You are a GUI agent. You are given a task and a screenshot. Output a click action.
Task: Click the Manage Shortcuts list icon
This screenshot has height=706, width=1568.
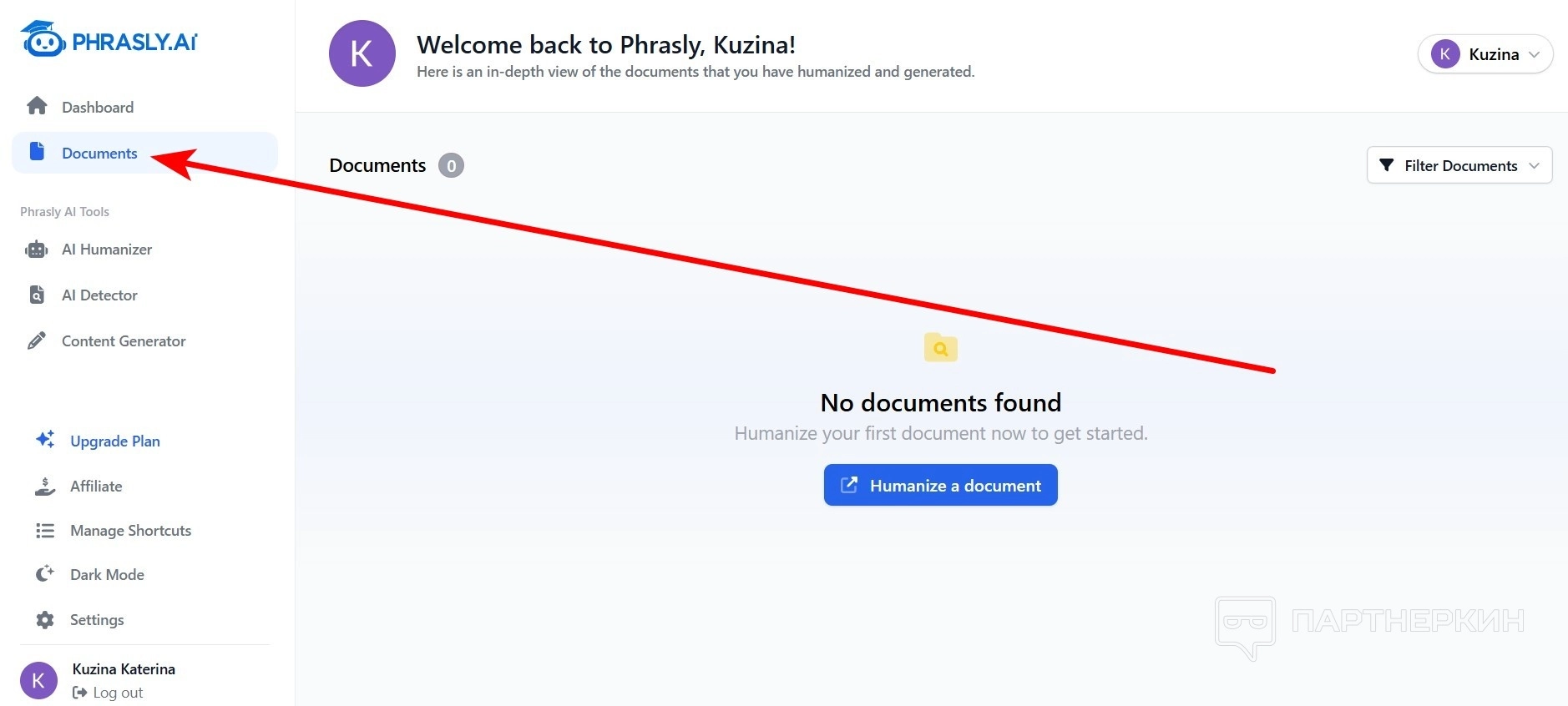coord(45,531)
